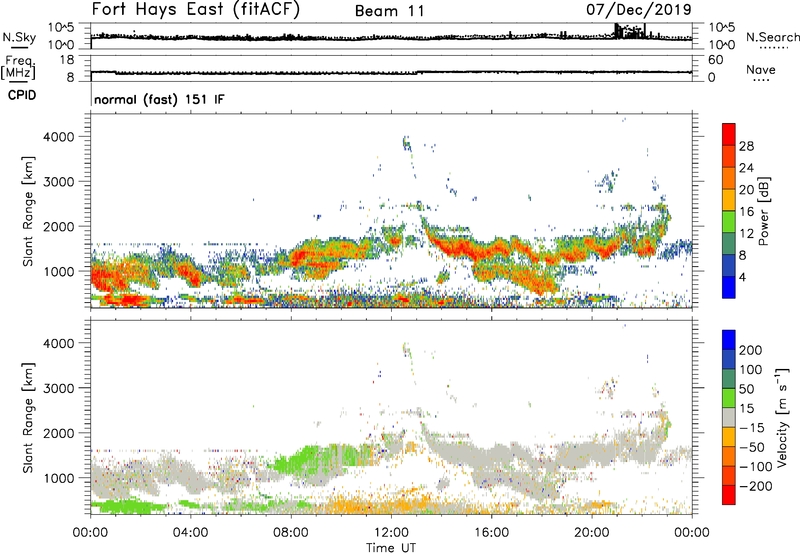
Task: Click the '08:00' time axis tick label
Action: point(291,533)
